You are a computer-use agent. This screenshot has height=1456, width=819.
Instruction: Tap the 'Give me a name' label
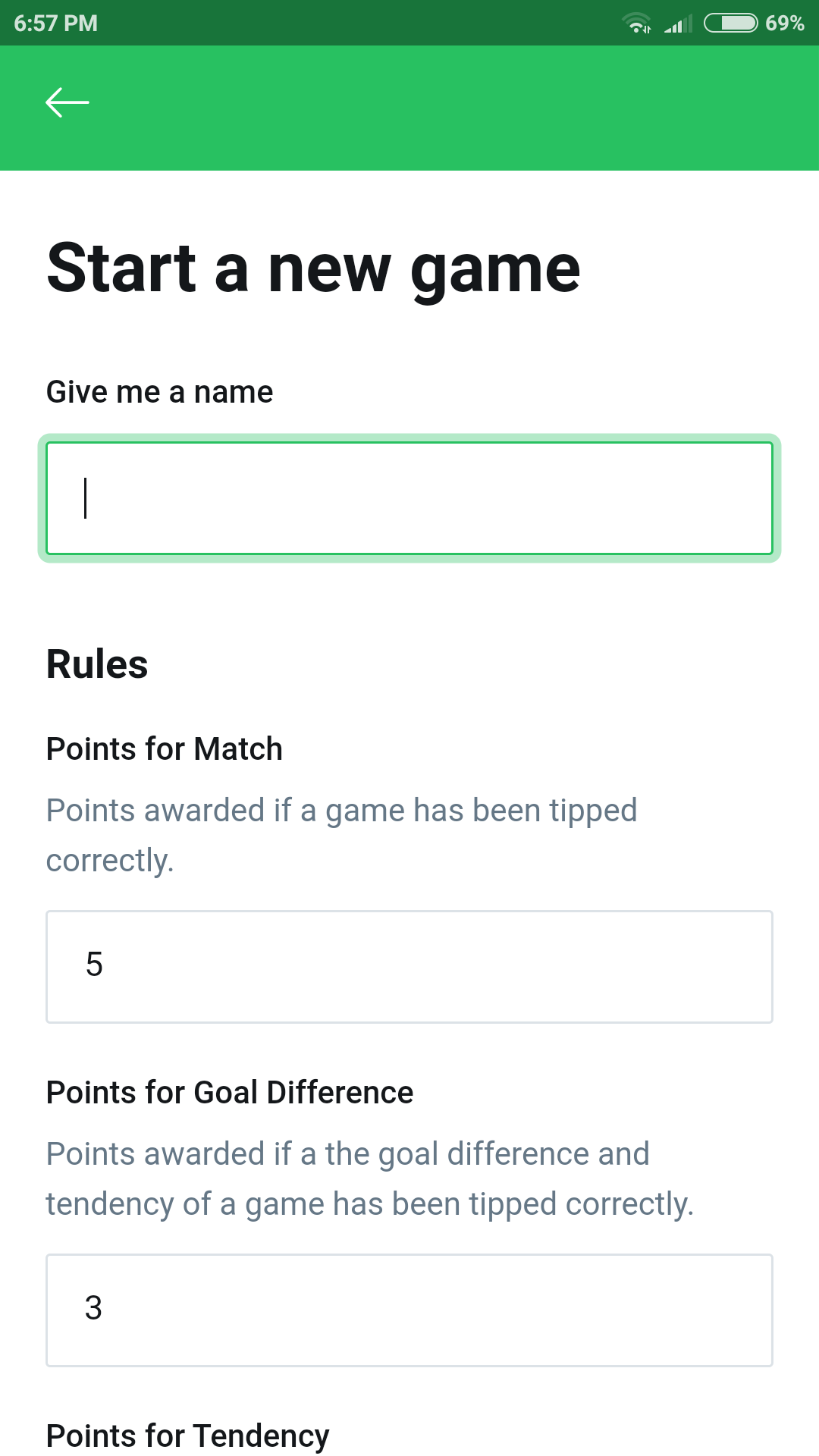[160, 391]
